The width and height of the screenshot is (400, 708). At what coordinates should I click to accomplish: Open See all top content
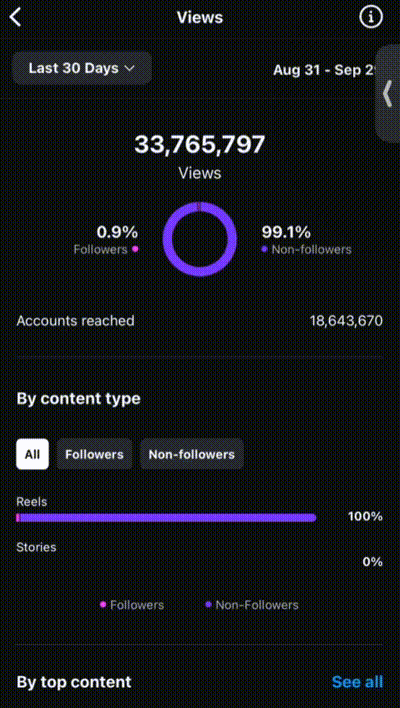click(x=357, y=682)
